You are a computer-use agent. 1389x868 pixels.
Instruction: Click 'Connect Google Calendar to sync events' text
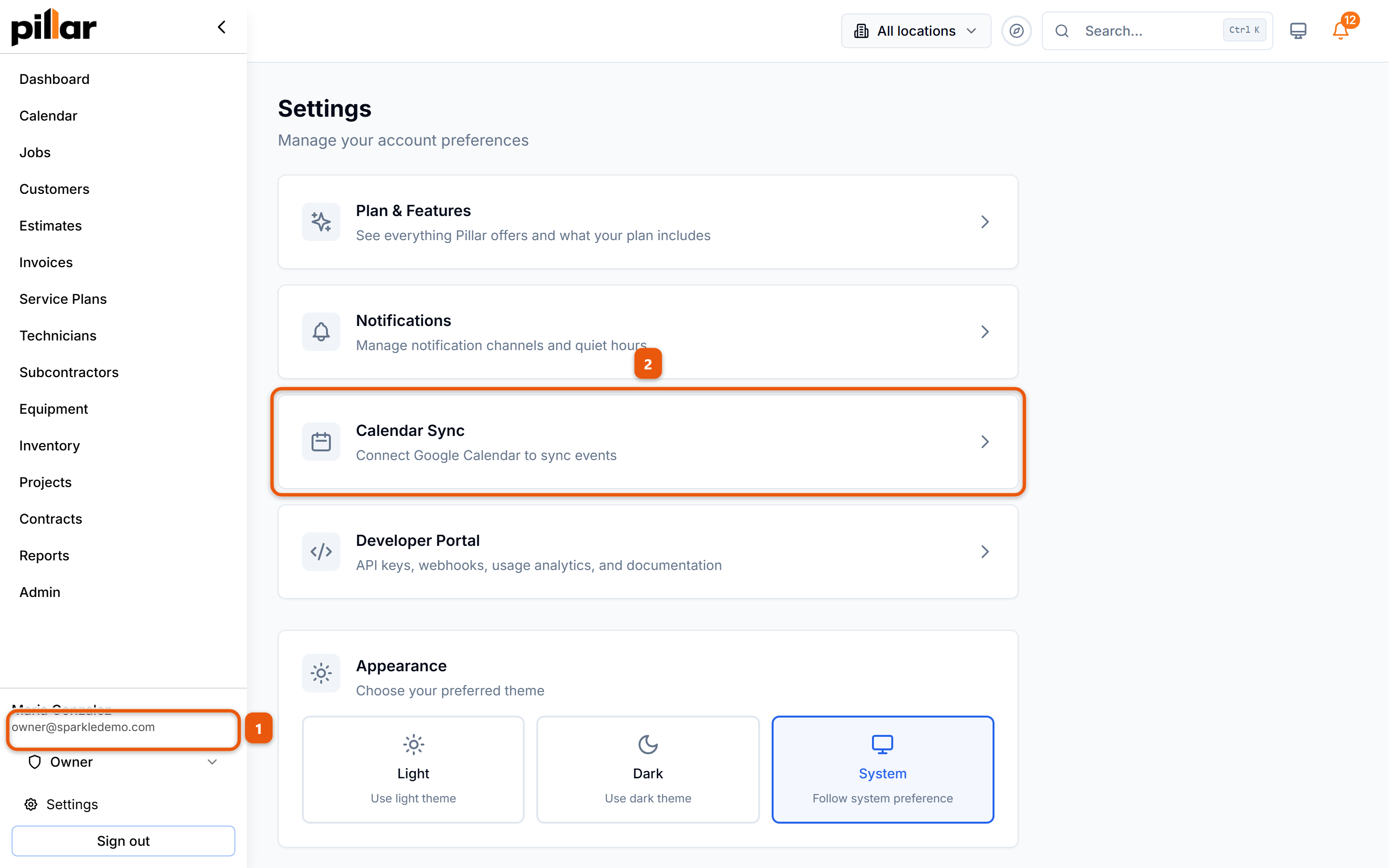pos(486,455)
